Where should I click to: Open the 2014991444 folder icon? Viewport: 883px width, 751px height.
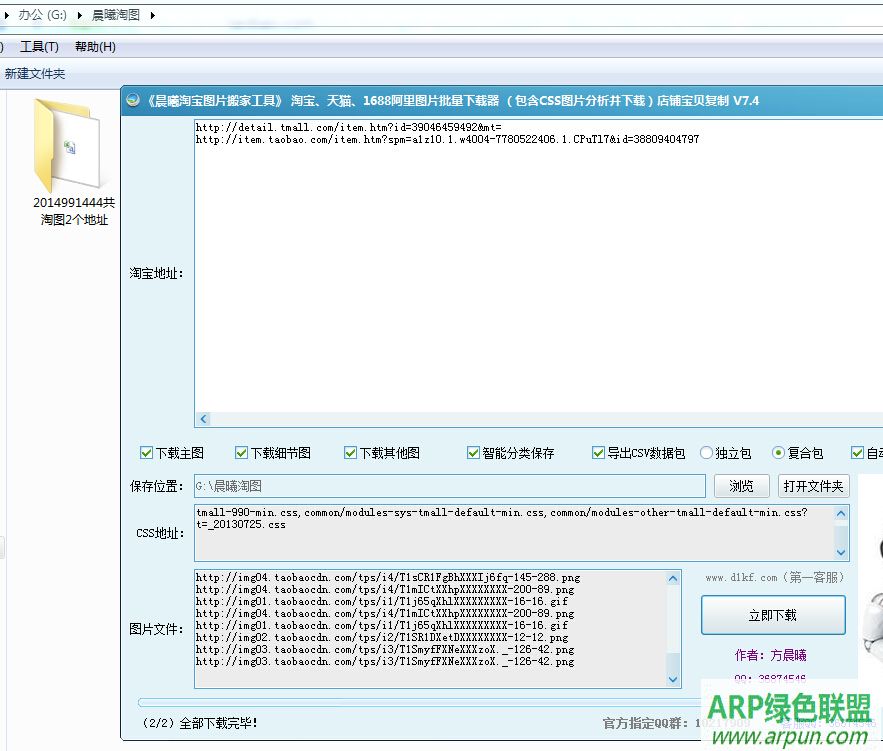coord(68,145)
